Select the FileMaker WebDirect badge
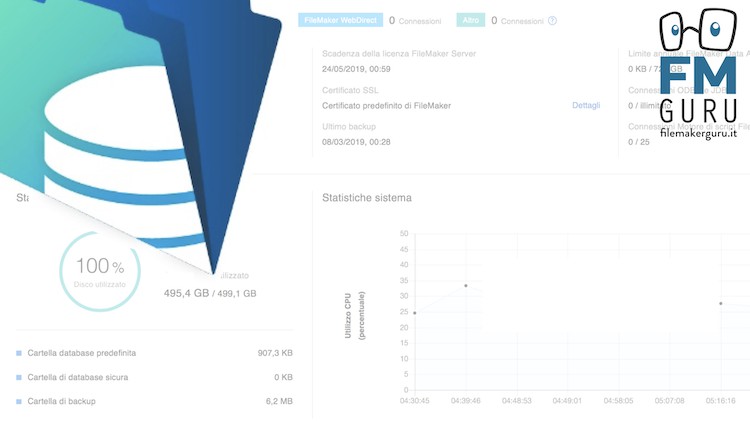 click(x=341, y=20)
